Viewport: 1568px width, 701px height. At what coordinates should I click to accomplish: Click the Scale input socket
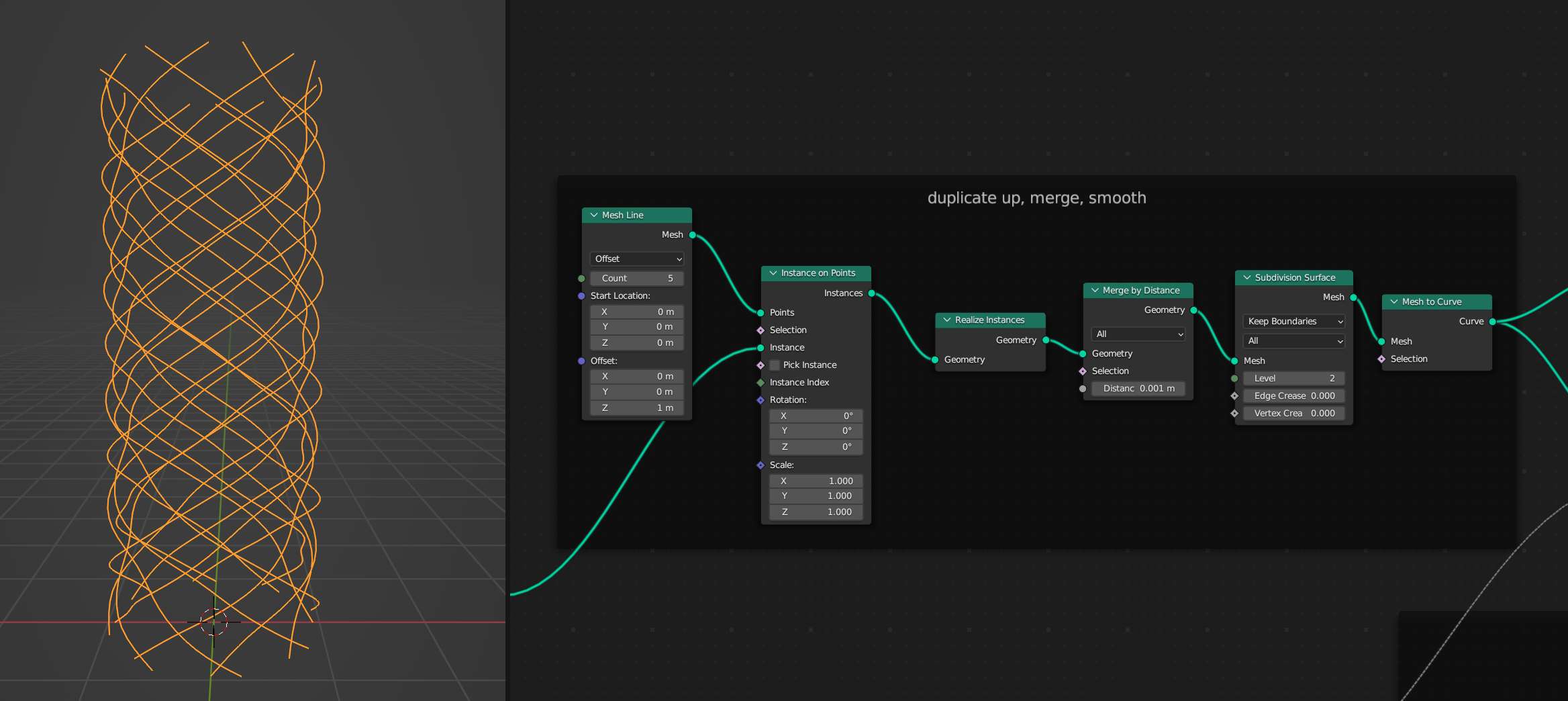[761, 465]
